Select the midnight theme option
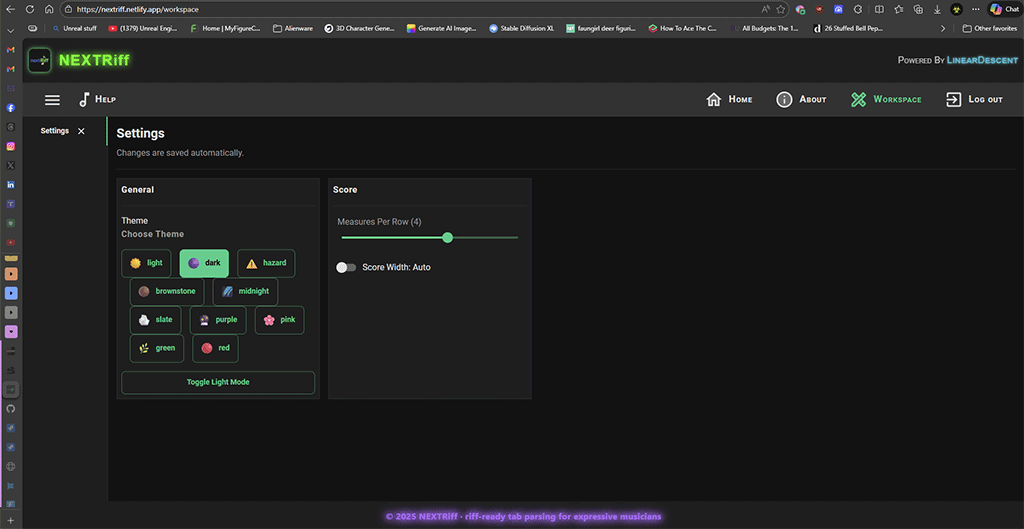Screen dimensions: 1024x529 pyautogui.click(x=245, y=291)
